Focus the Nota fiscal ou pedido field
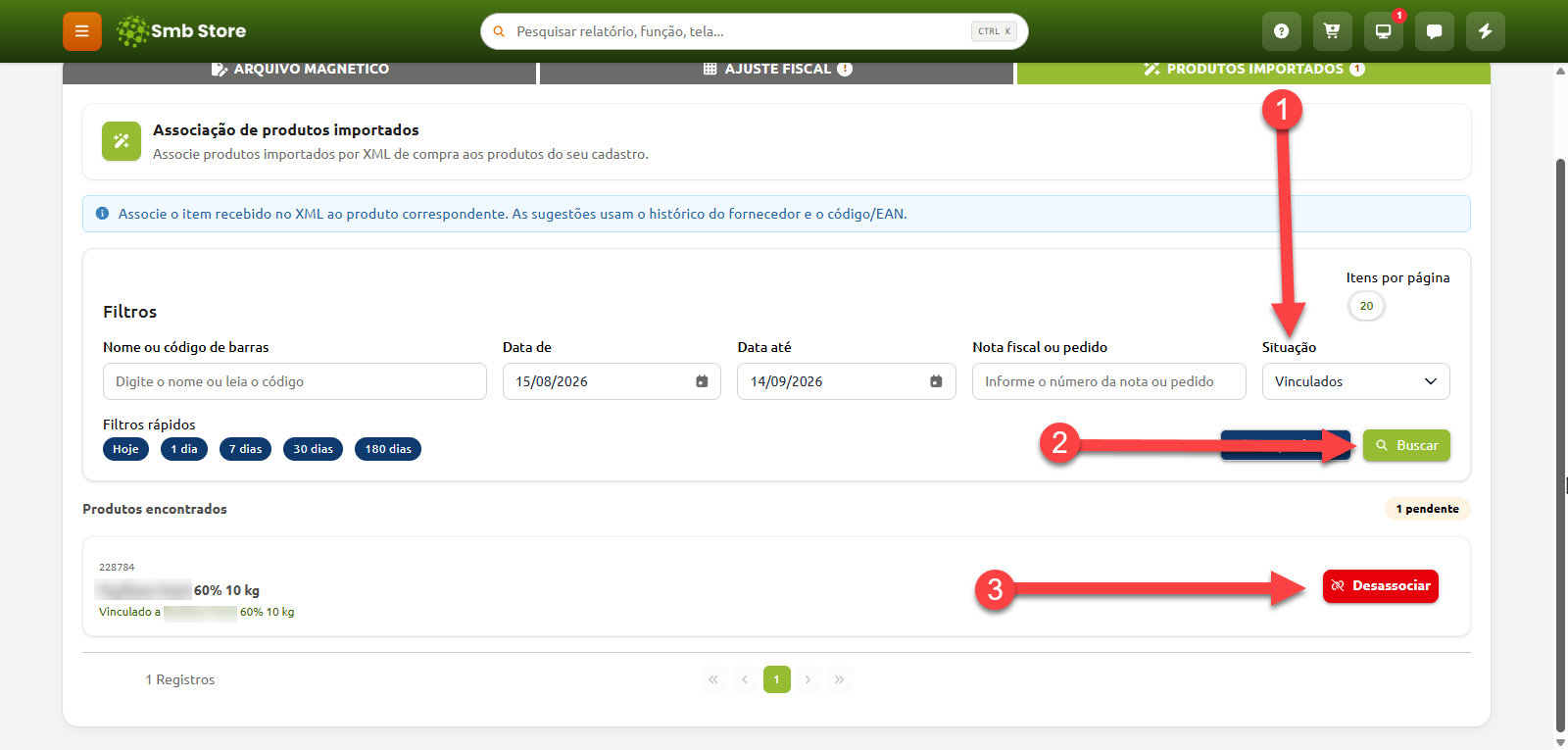The height and width of the screenshot is (750, 1568). 1109,381
